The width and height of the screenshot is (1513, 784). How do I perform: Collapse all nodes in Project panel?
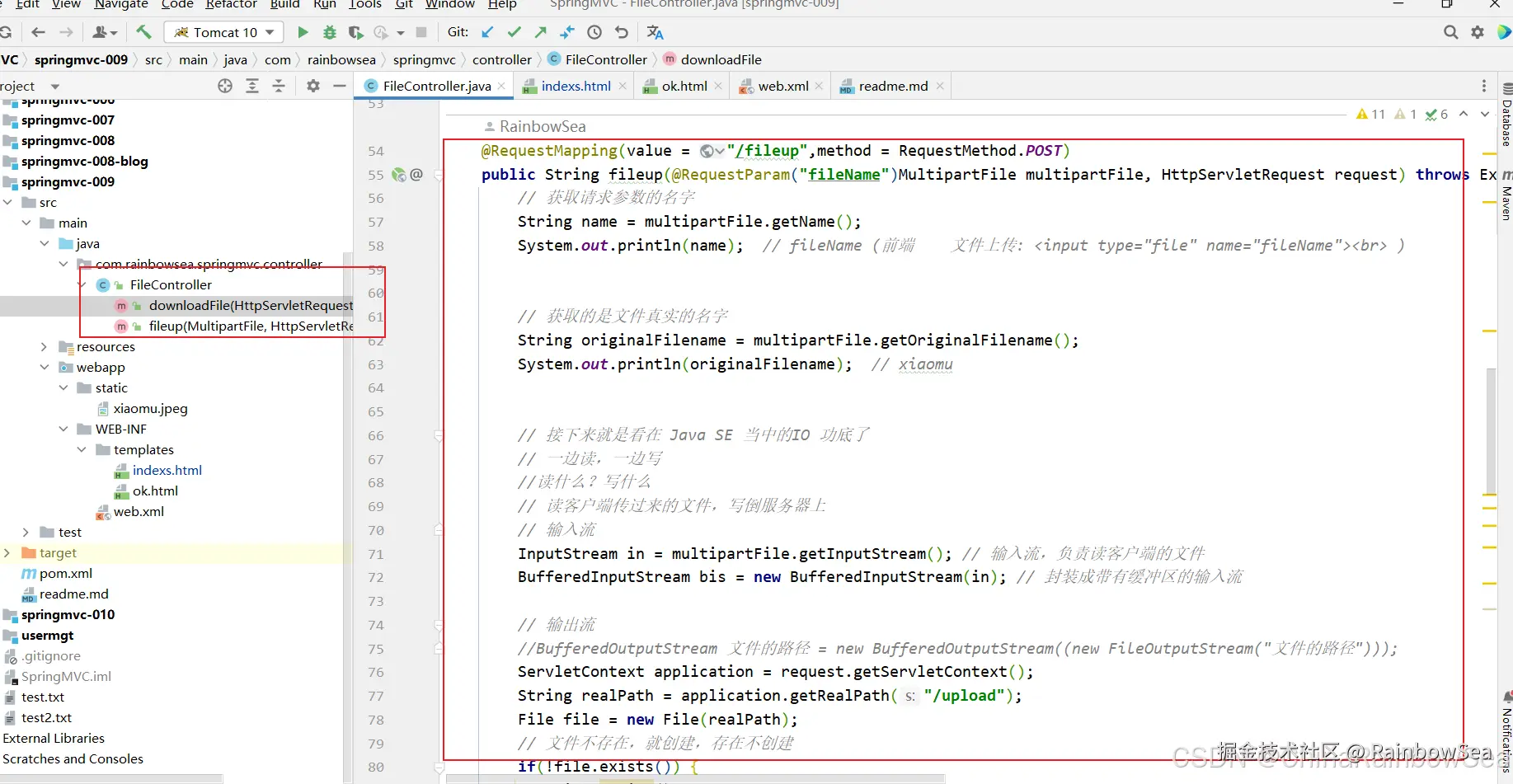[279, 86]
